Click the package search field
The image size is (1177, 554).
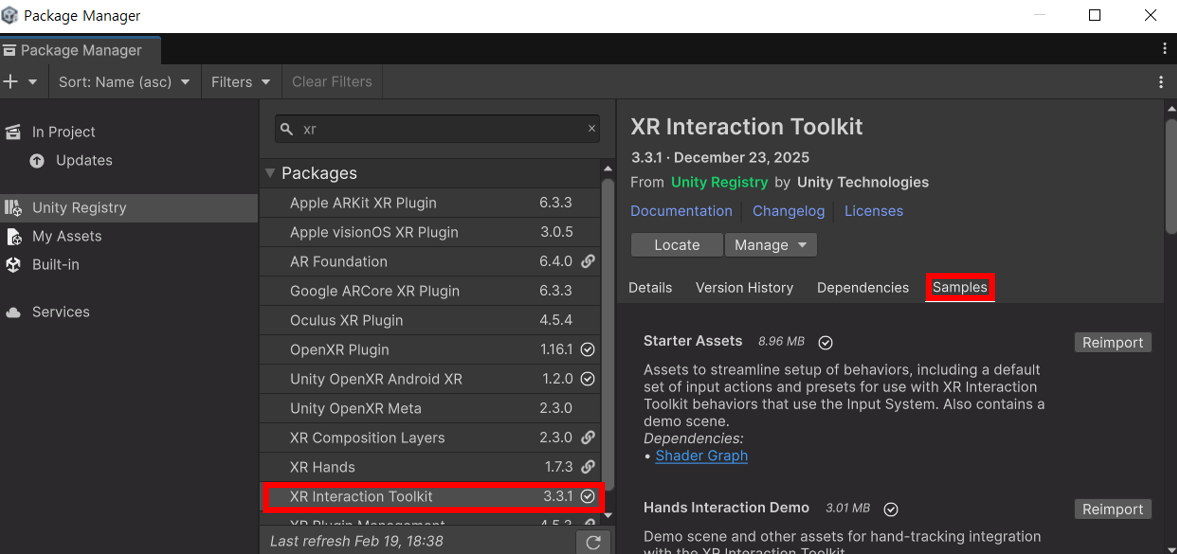[438, 129]
